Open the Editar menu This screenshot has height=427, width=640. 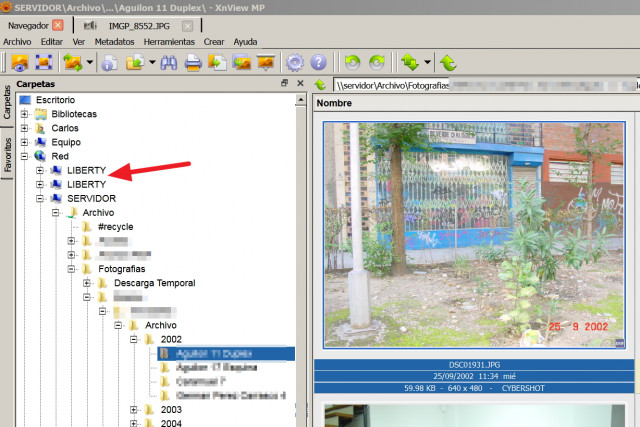coord(52,42)
